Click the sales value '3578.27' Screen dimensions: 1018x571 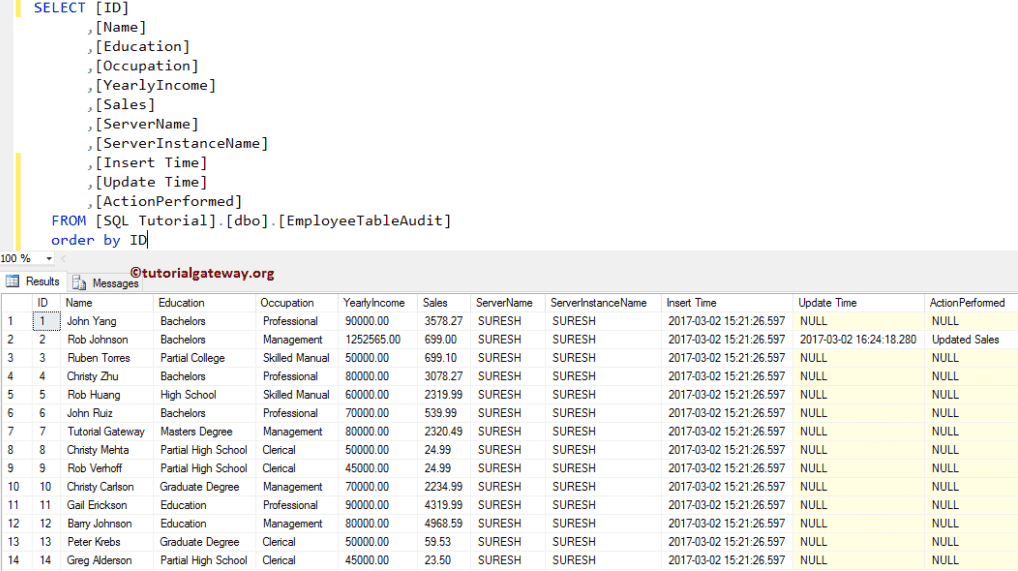(443, 321)
